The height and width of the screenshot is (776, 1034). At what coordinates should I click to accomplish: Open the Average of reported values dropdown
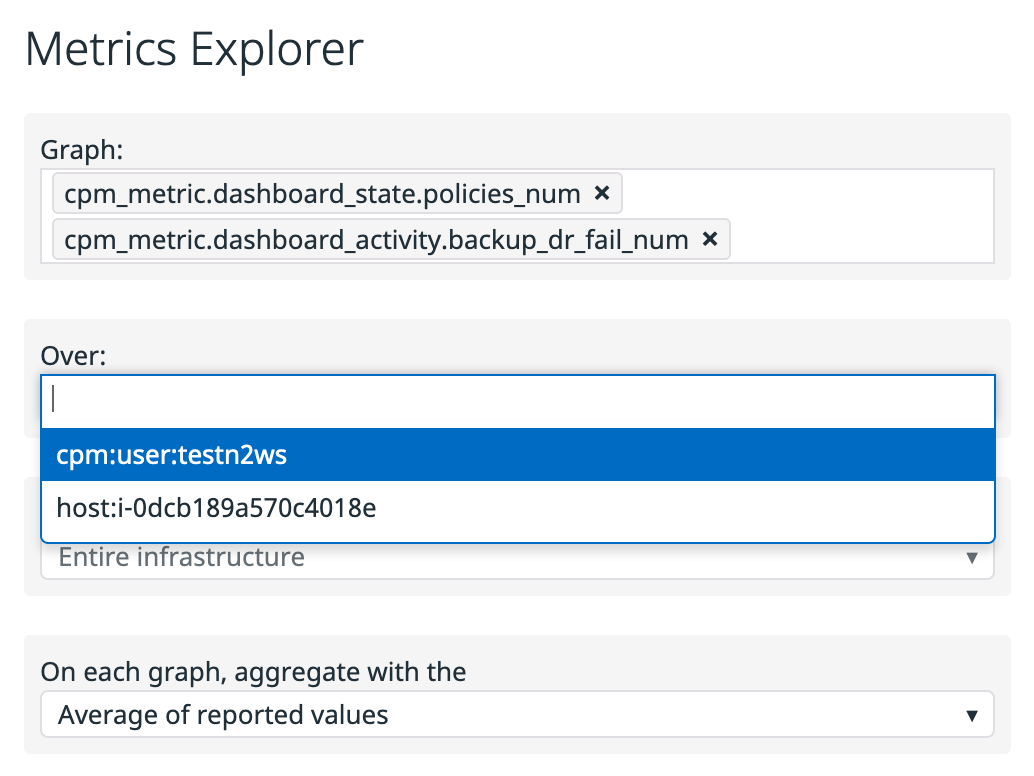click(x=500, y=715)
